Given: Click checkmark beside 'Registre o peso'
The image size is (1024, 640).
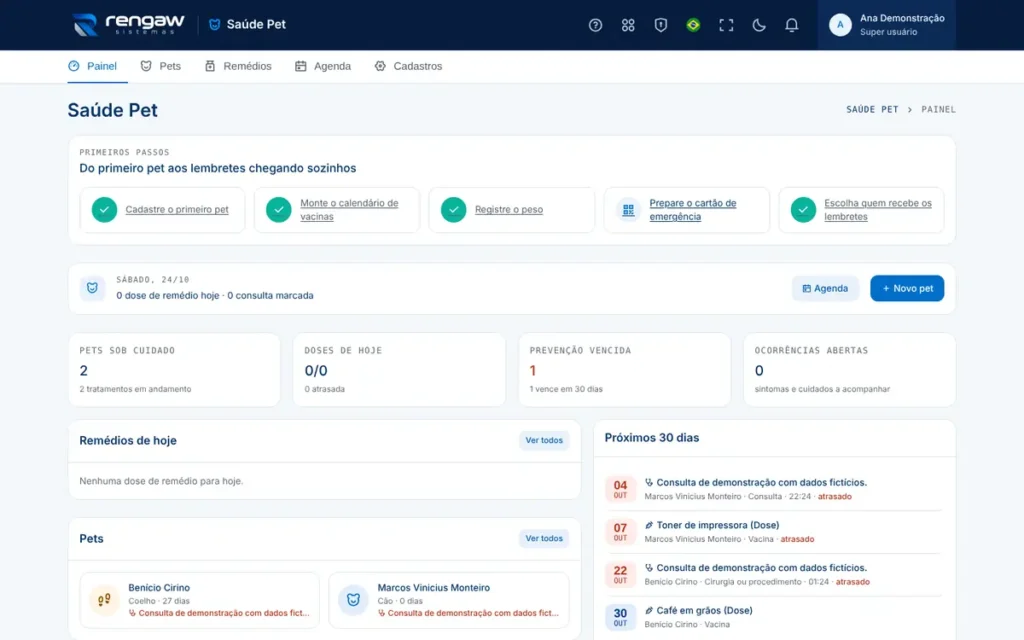Looking at the screenshot, I should 453,210.
